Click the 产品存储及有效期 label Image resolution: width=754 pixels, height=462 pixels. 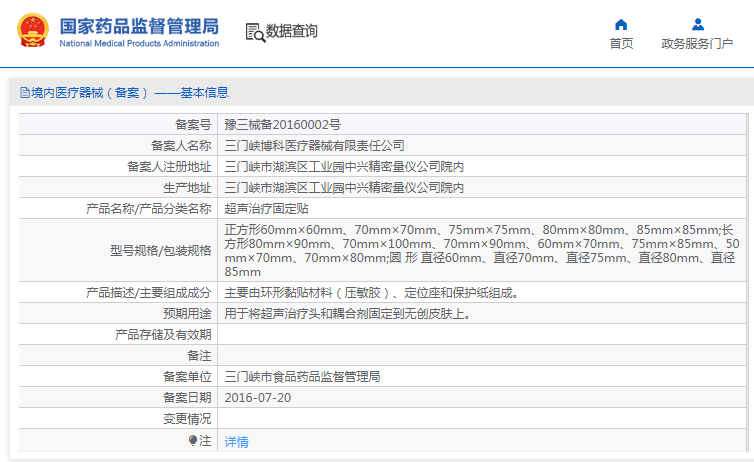(163, 335)
